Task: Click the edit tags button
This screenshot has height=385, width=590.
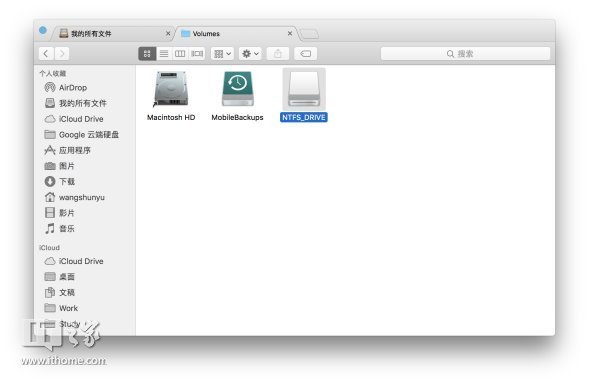Action: 306,54
